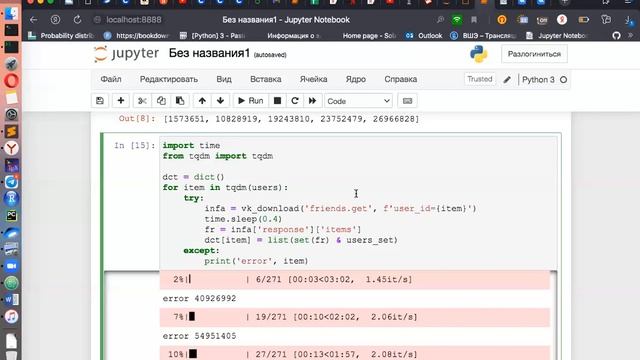
Task: Open the Вид menu
Action: click(x=224, y=79)
